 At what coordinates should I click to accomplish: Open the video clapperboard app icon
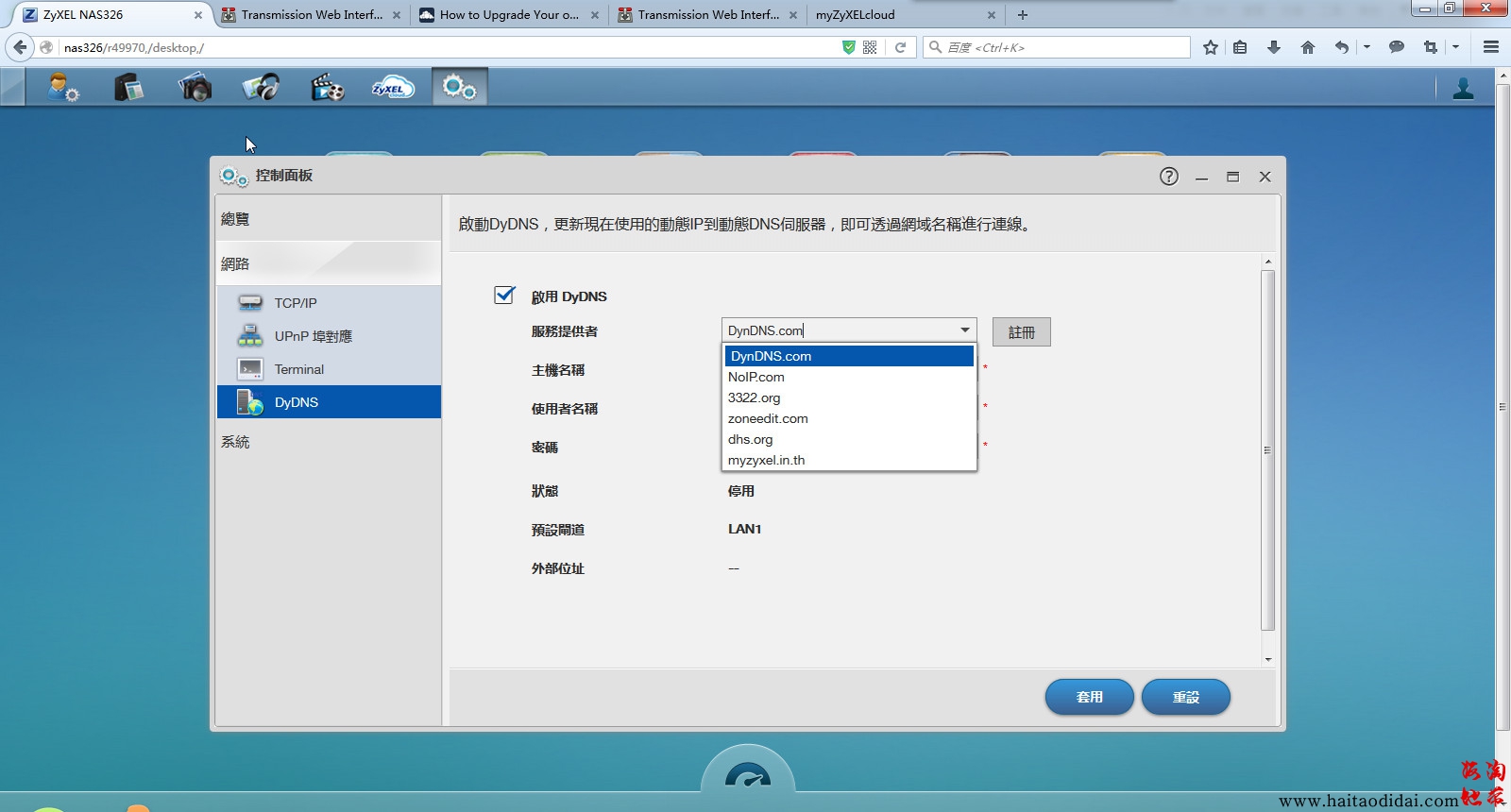[x=327, y=87]
